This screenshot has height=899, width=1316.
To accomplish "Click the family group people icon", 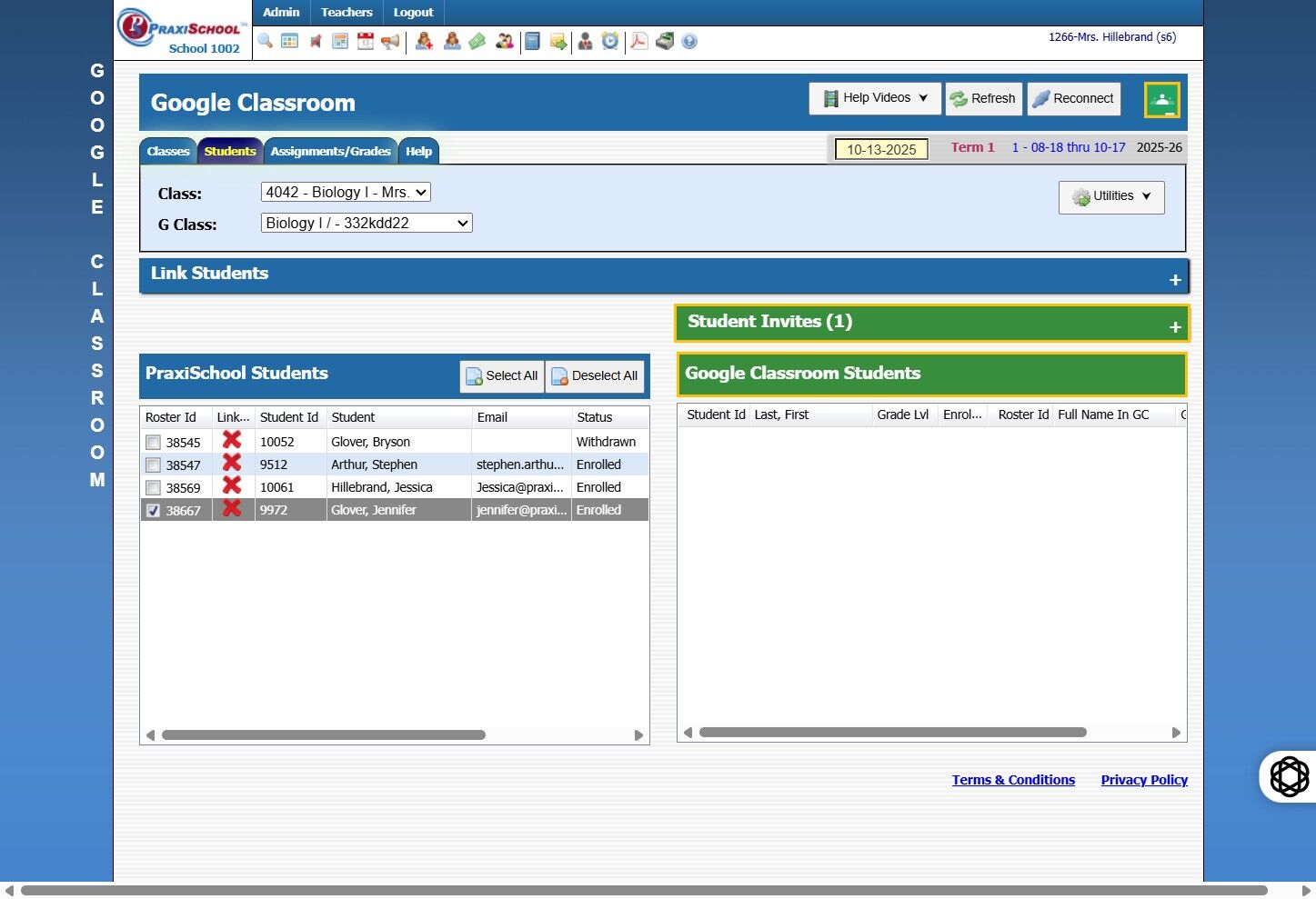I will coord(504,41).
